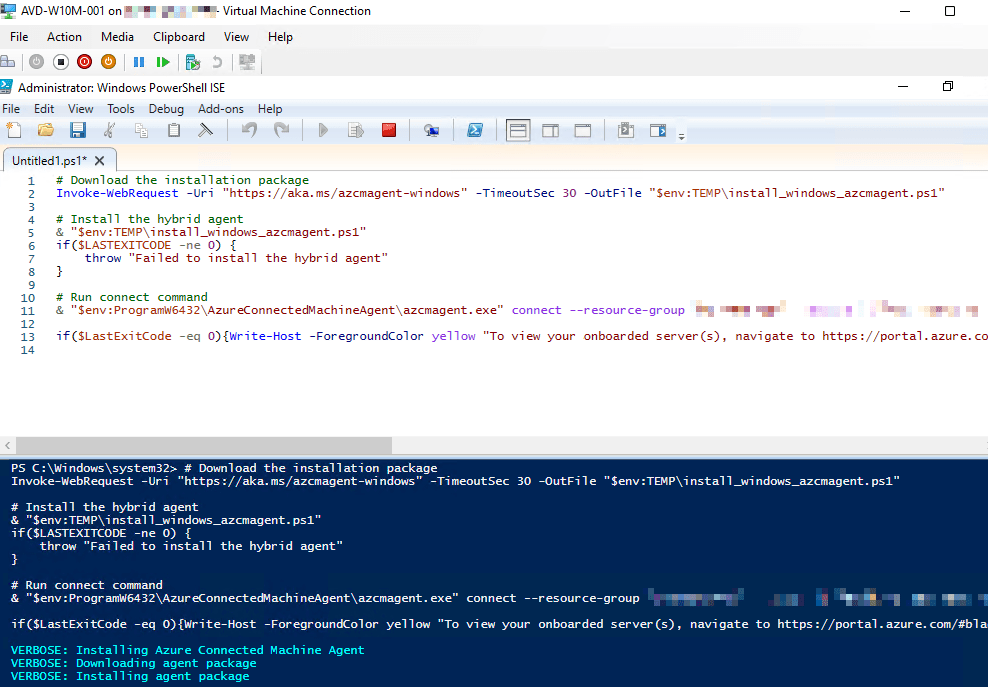Click the Invoke-WebRequest command on line 2
The width and height of the screenshot is (988, 687).
[x=117, y=193]
